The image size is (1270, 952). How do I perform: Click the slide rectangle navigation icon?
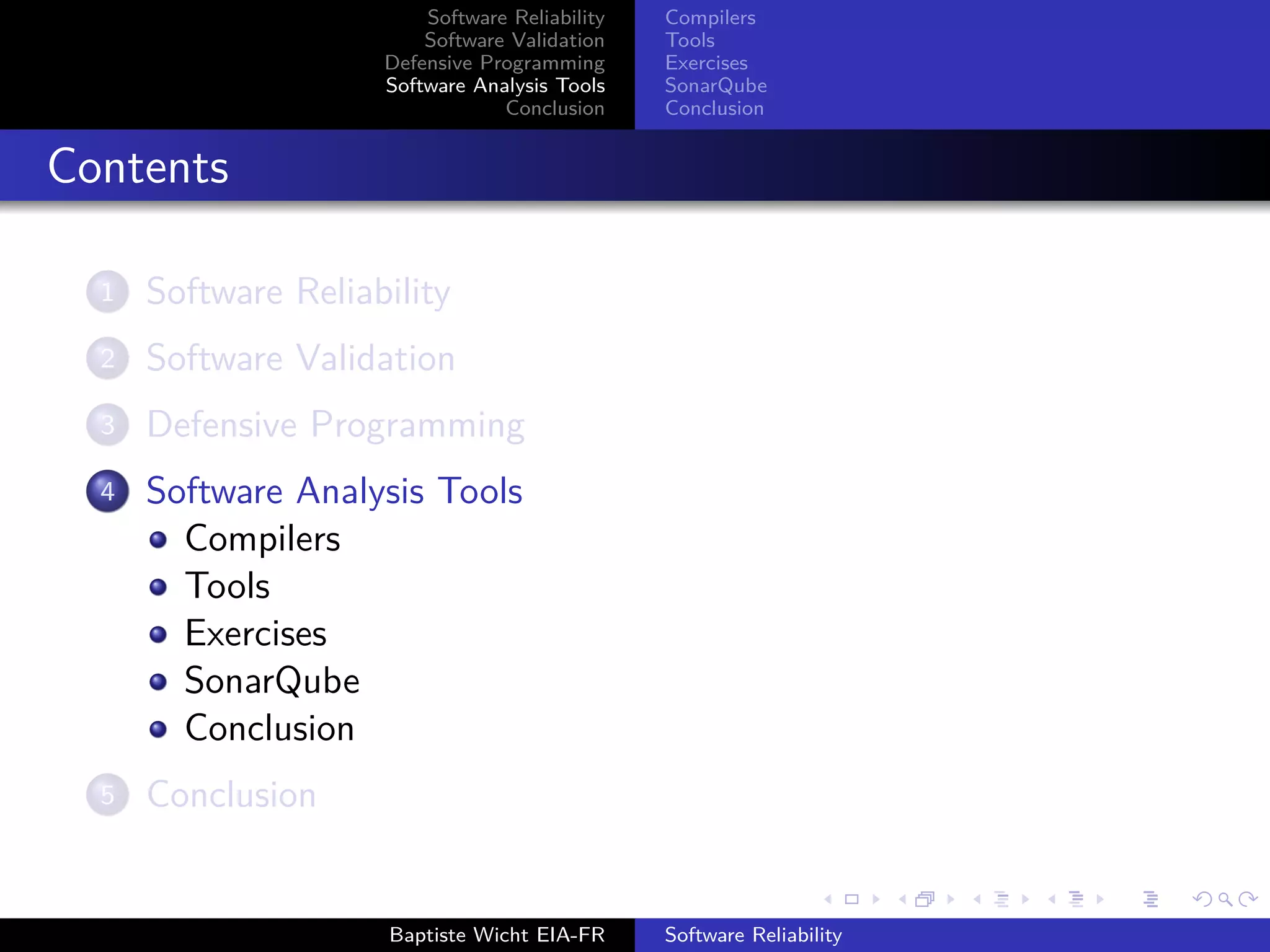pos(852,899)
